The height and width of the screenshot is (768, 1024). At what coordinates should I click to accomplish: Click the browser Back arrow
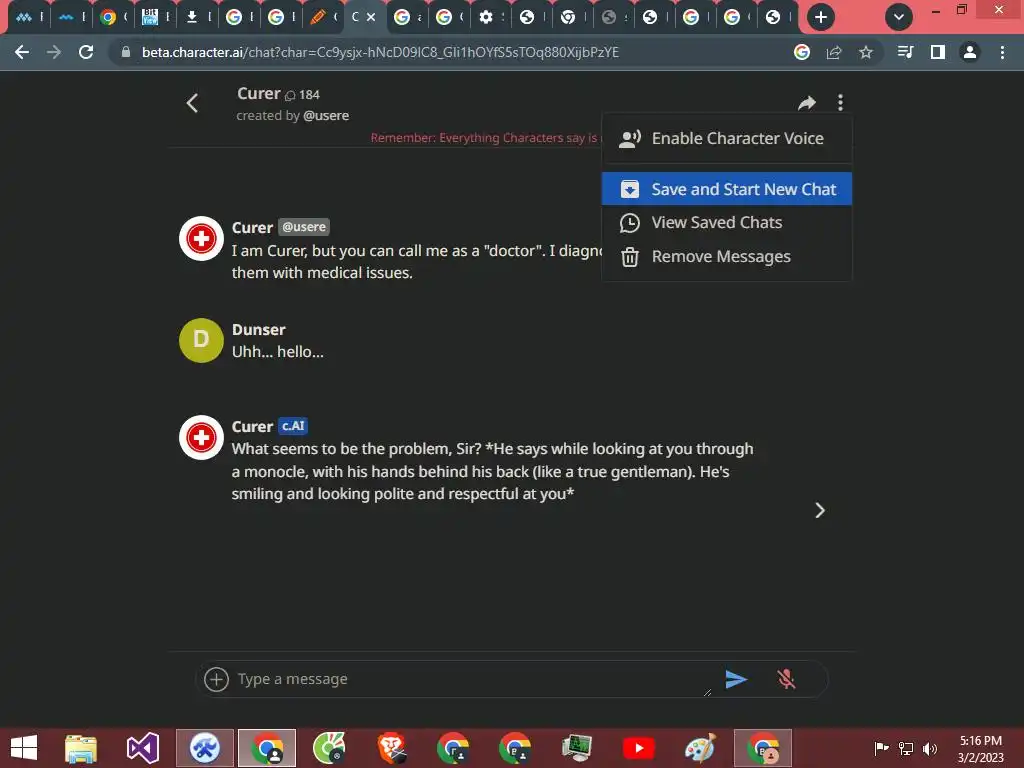pyautogui.click(x=22, y=52)
